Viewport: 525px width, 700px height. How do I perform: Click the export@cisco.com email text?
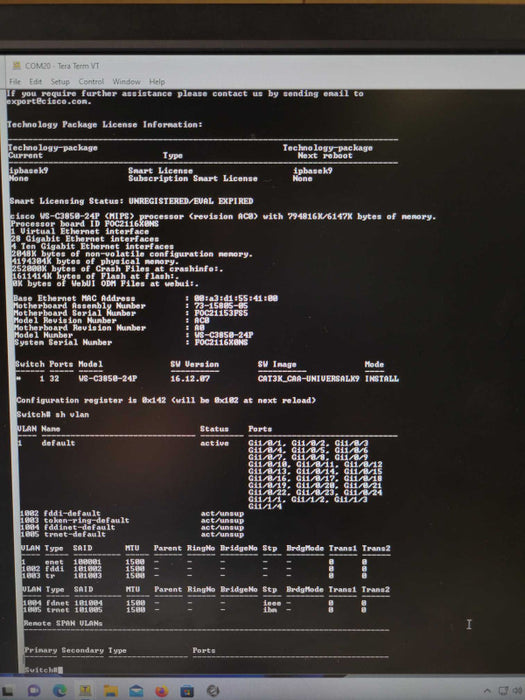point(49,101)
